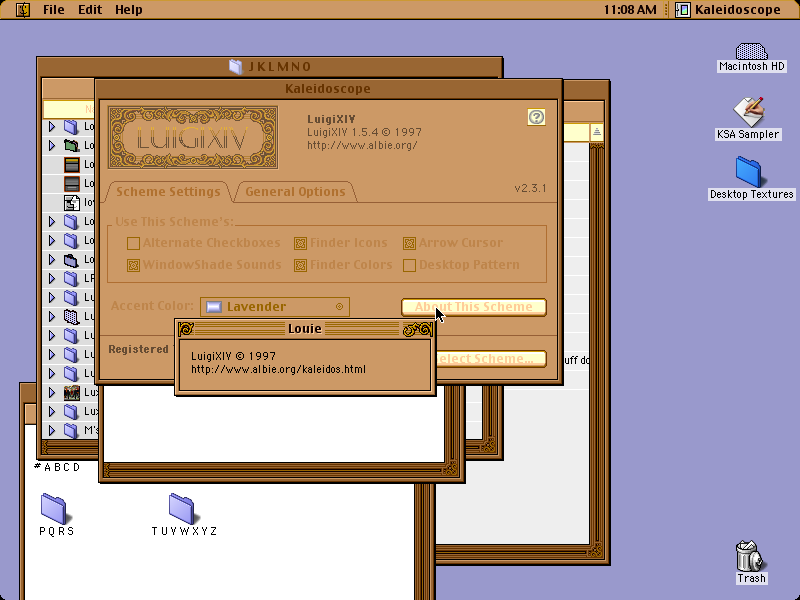The image size is (800, 600).
Task: Expand the dotted-pattern folder row in JKLMNO
Action: (52, 317)
